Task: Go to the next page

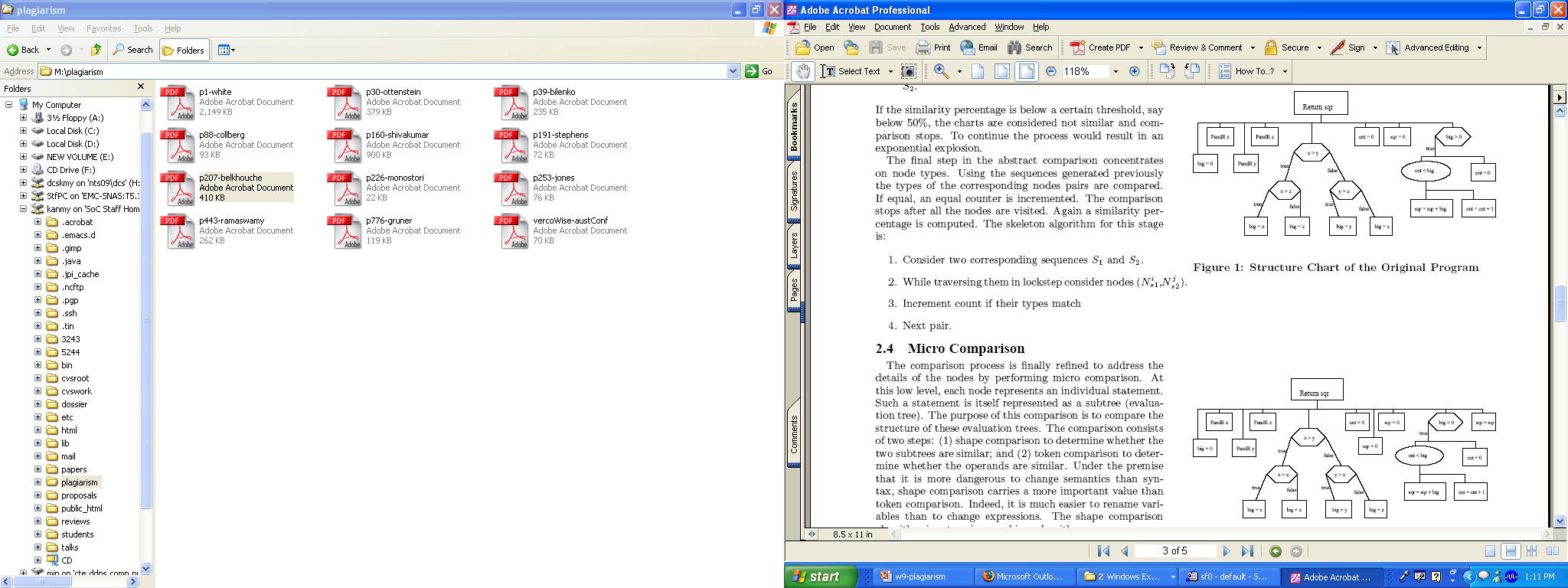Action: 1227,551
